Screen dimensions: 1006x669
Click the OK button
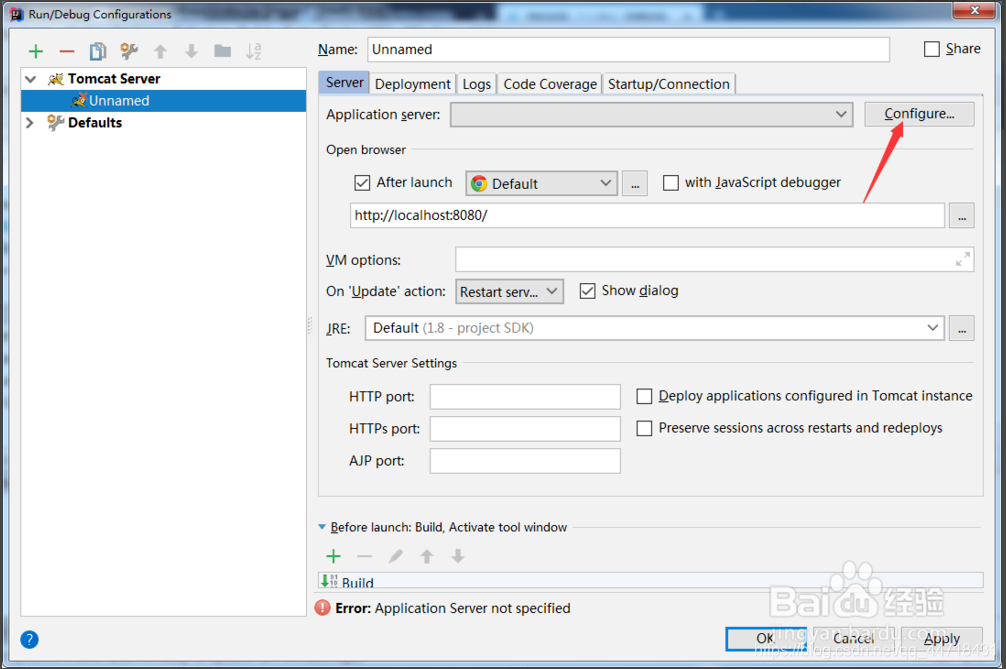765,638
